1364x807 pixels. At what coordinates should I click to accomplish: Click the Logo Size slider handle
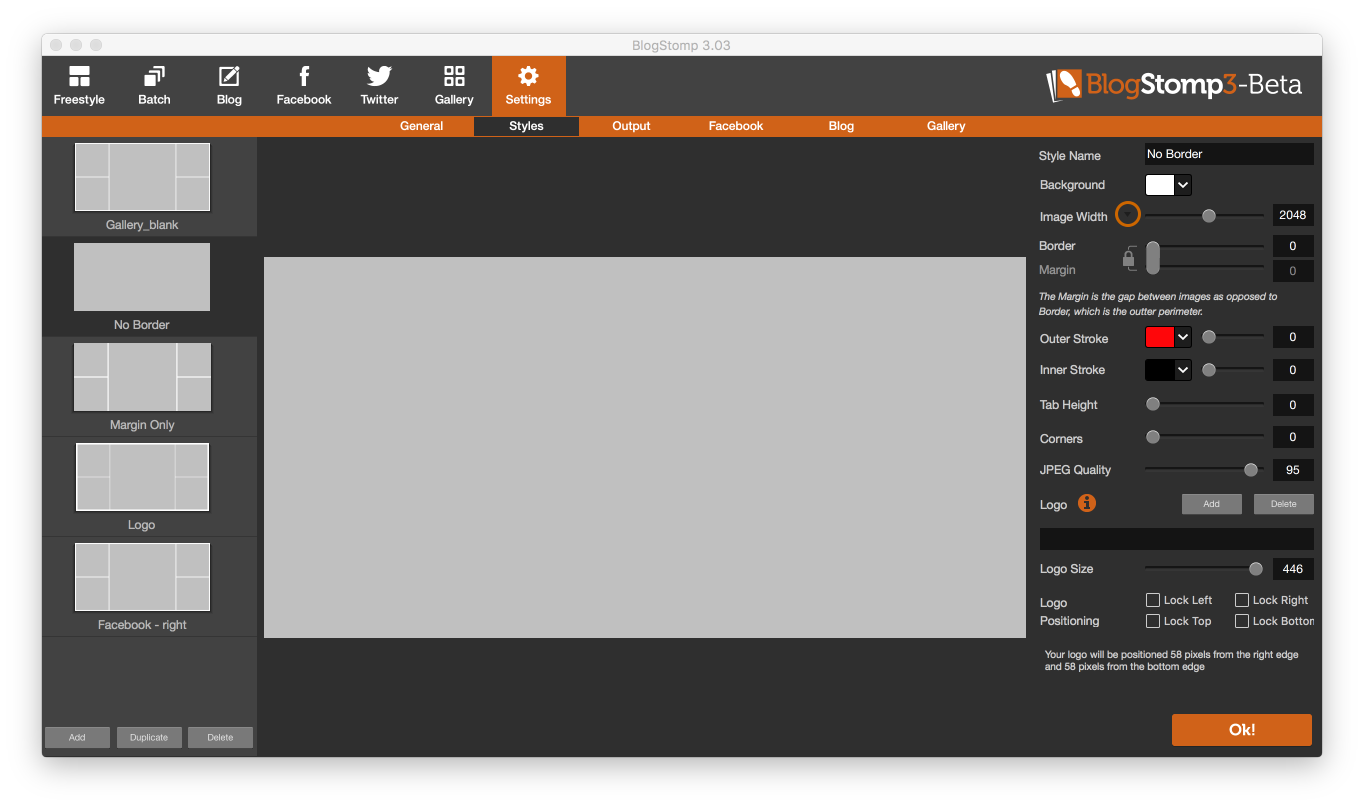(x=1256, y=568)
